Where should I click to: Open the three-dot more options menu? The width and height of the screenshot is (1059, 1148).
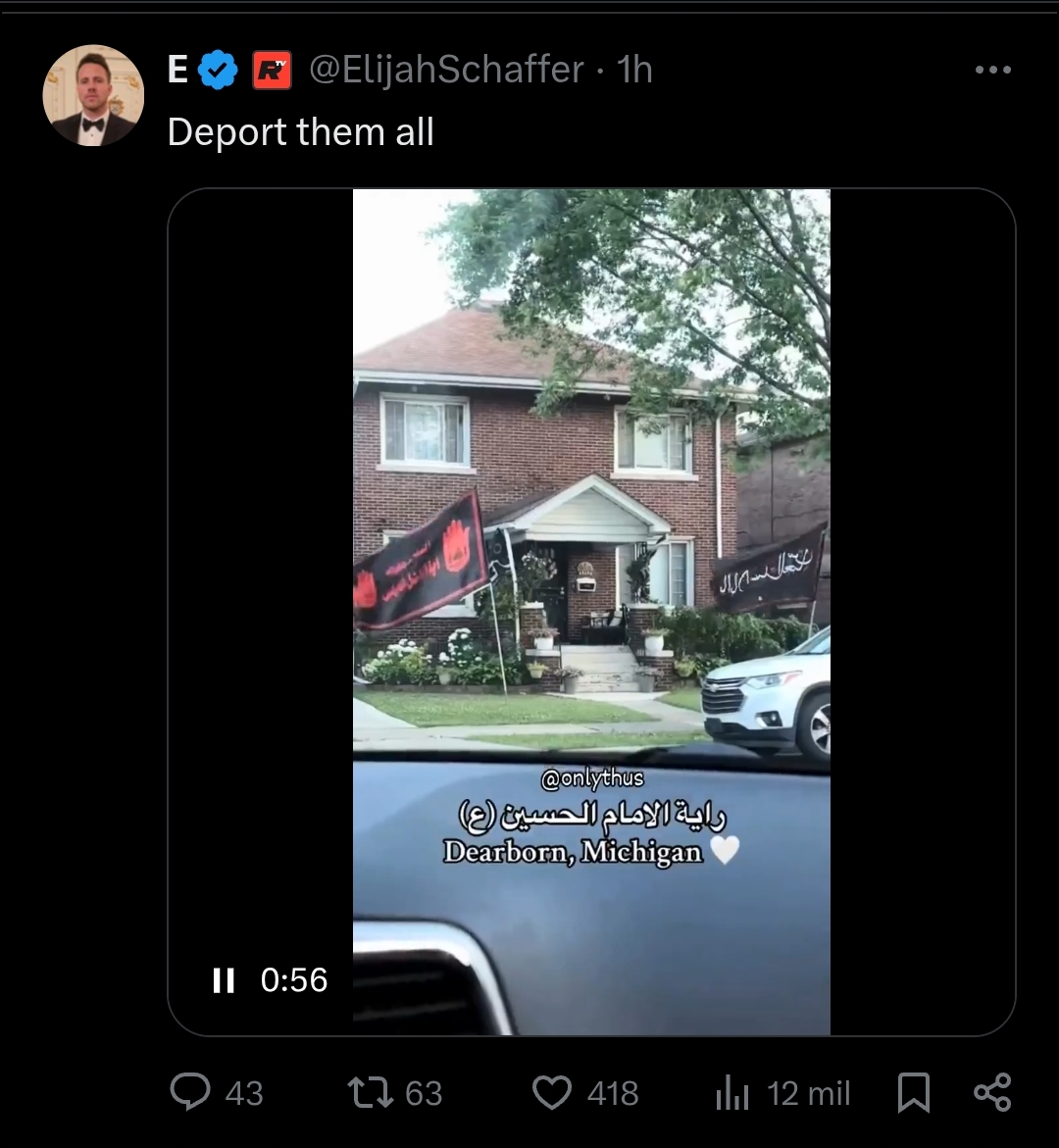point(994,70)
